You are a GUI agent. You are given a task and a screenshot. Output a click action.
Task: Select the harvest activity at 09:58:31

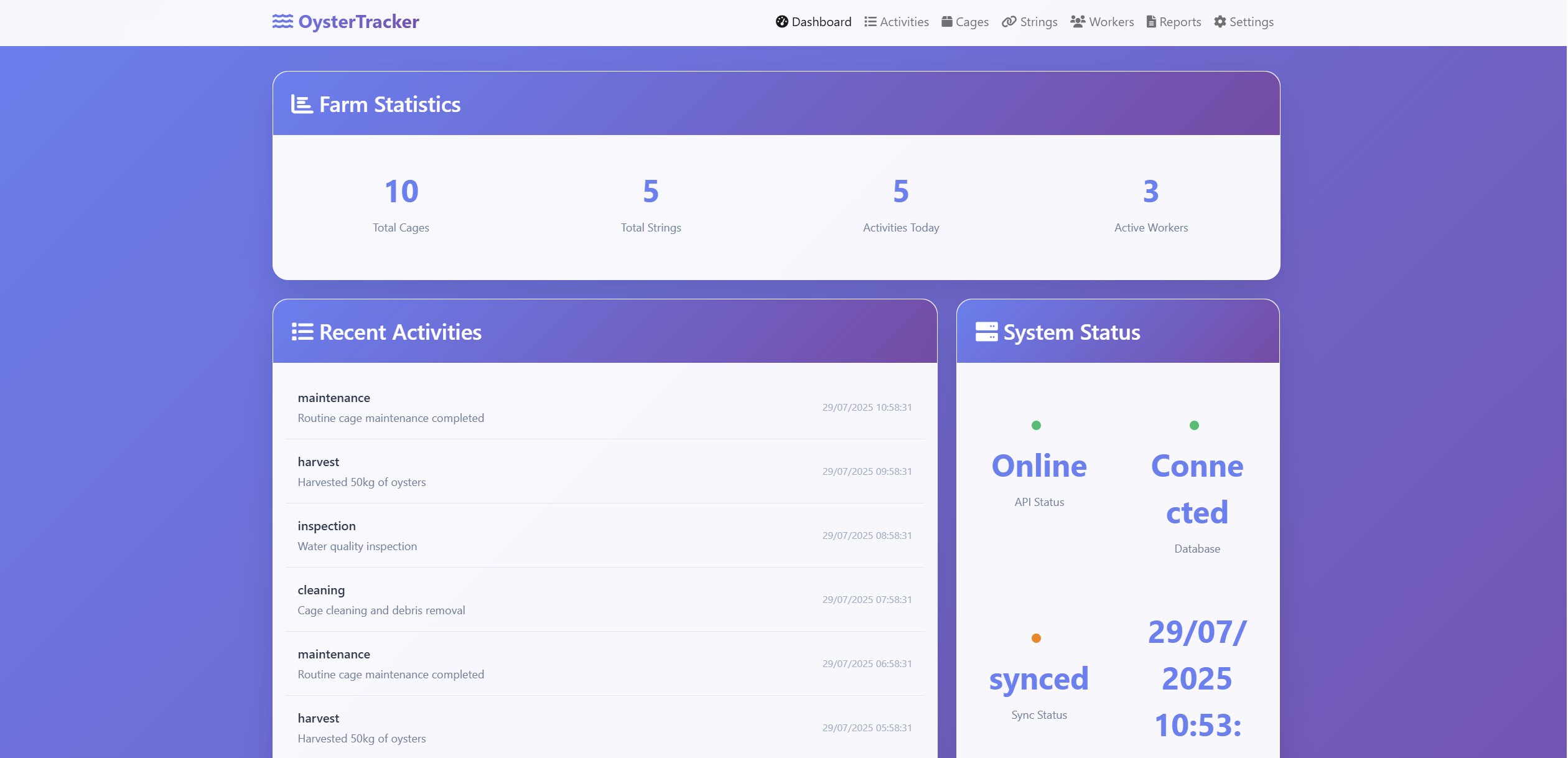click(605, 472)
